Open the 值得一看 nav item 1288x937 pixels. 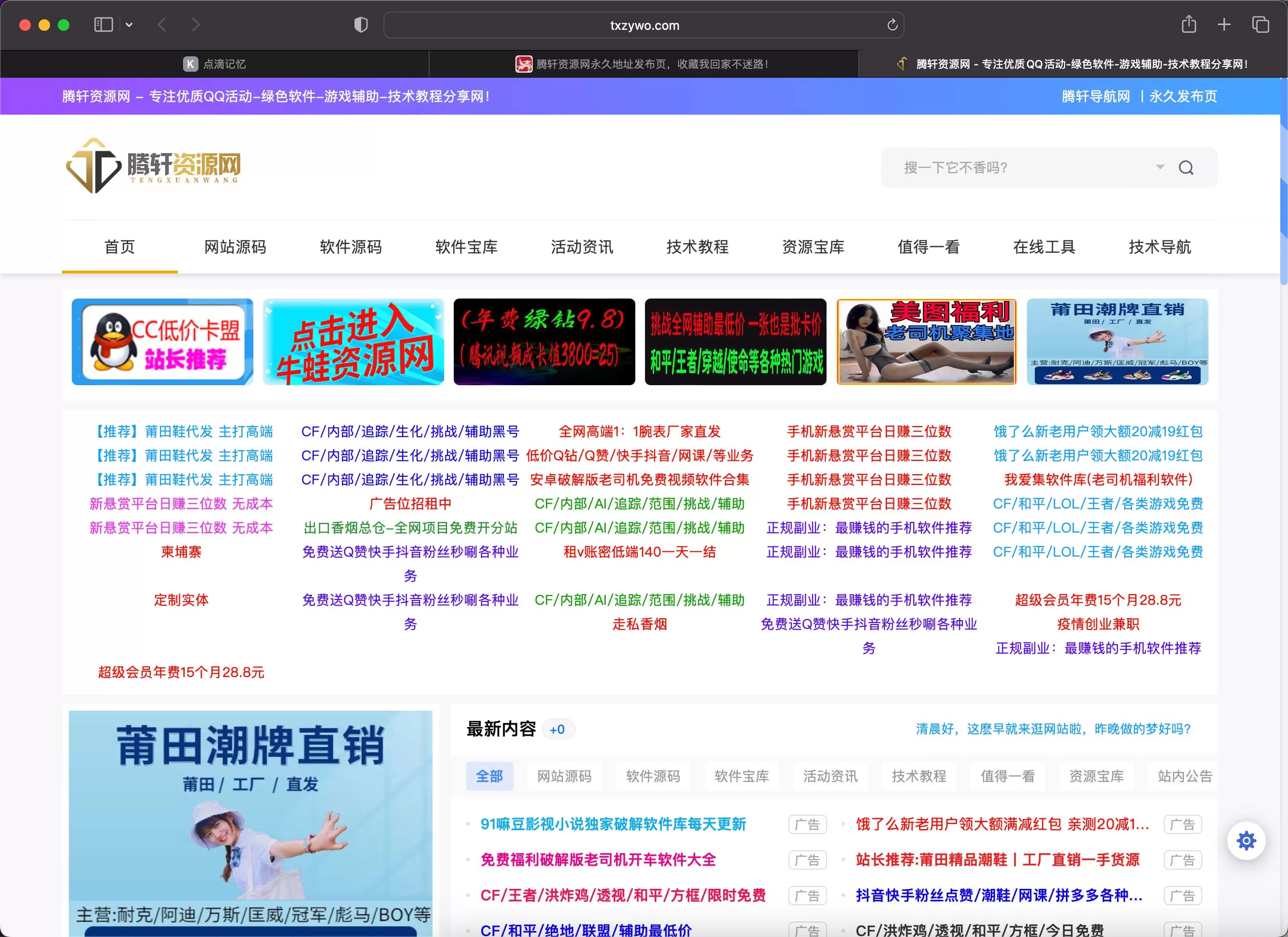[x=929, y=247]
